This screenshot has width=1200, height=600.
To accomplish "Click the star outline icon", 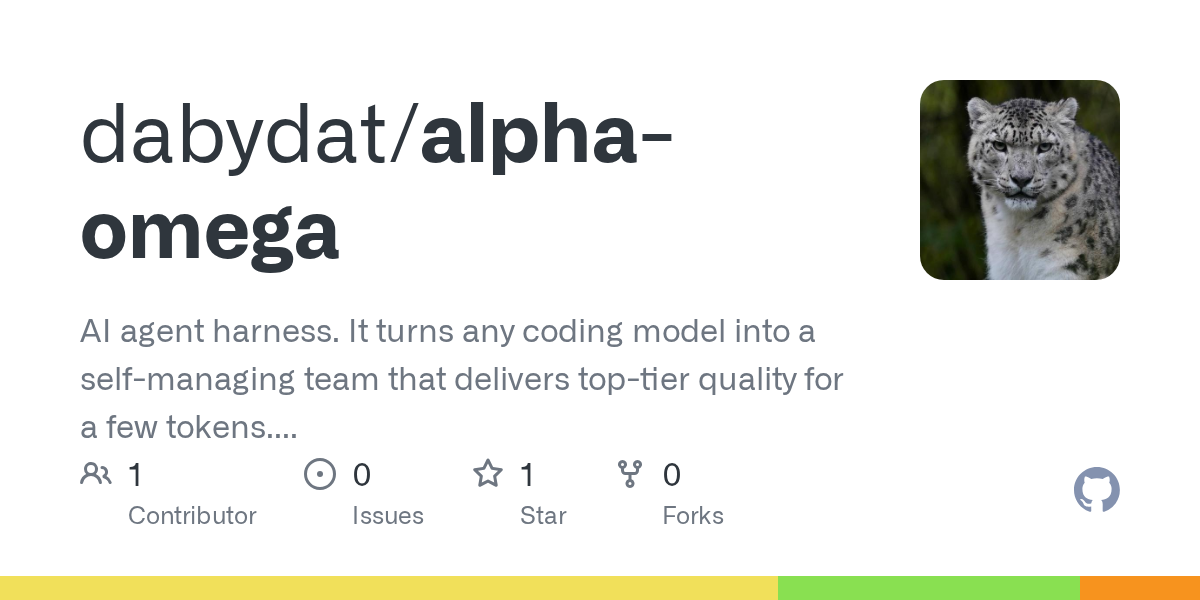I will pos(488,474).
